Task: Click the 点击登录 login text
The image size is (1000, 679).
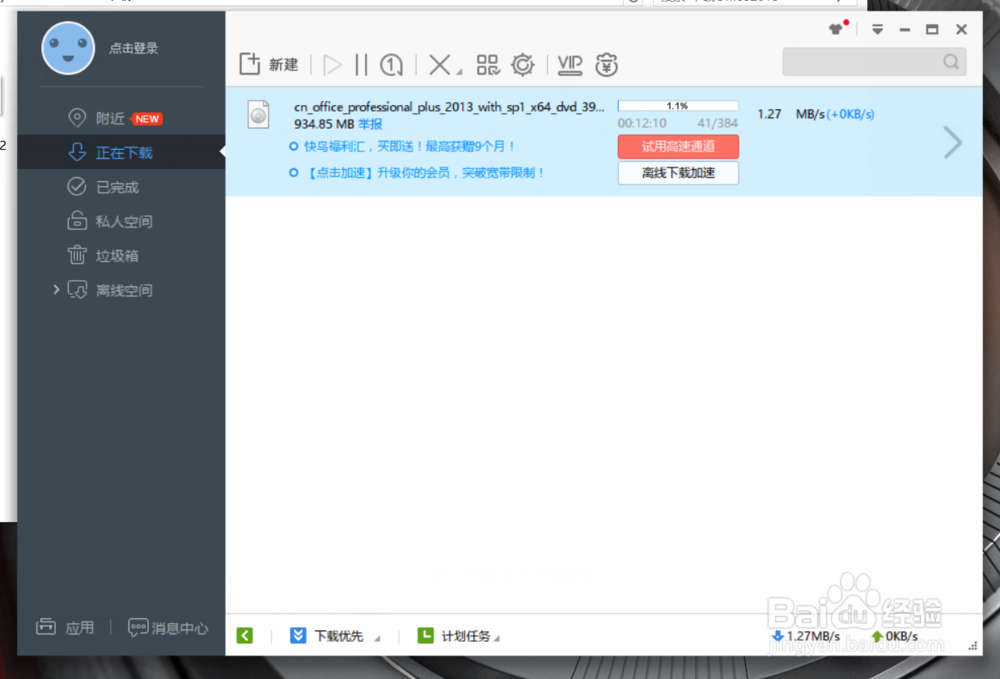Action: pyautogui.click(x=133, y=48)
